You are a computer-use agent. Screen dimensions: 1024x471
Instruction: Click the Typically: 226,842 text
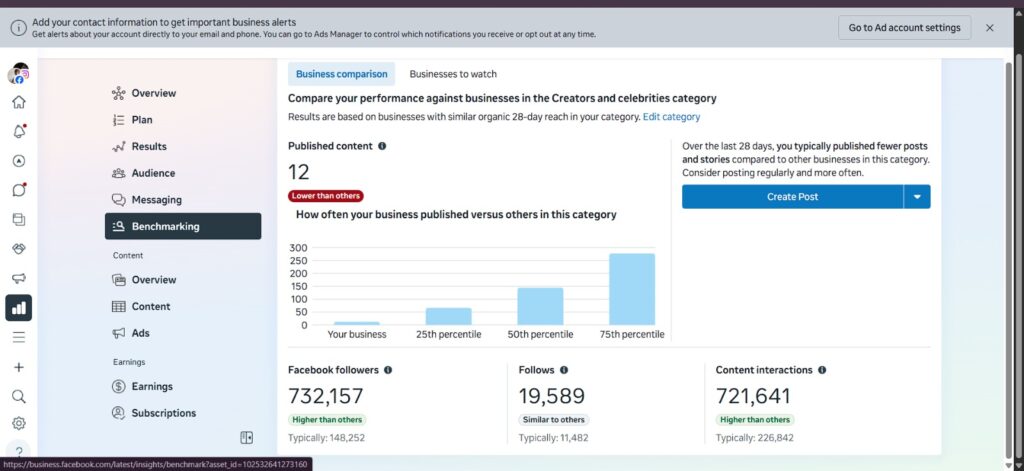click(x=755, y=438)
